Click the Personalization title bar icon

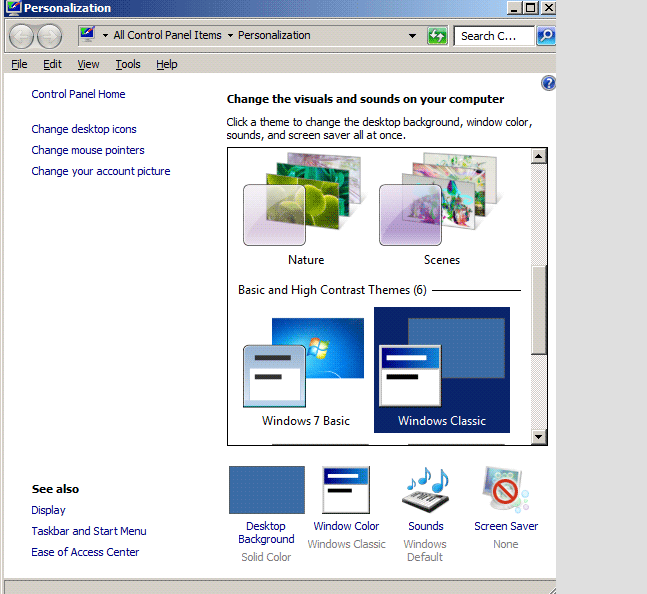[14, 8]
